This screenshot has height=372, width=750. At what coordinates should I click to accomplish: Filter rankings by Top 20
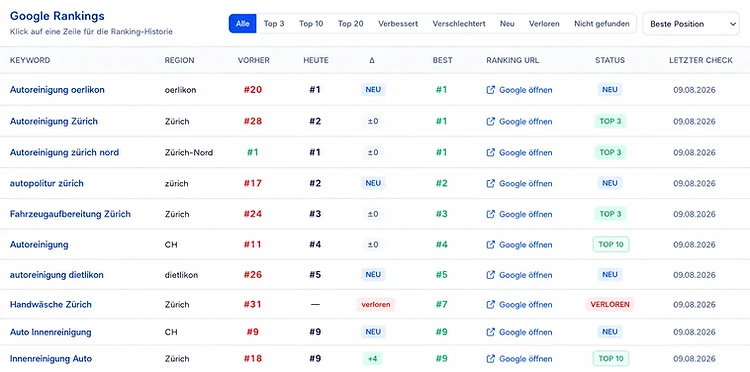351,23
